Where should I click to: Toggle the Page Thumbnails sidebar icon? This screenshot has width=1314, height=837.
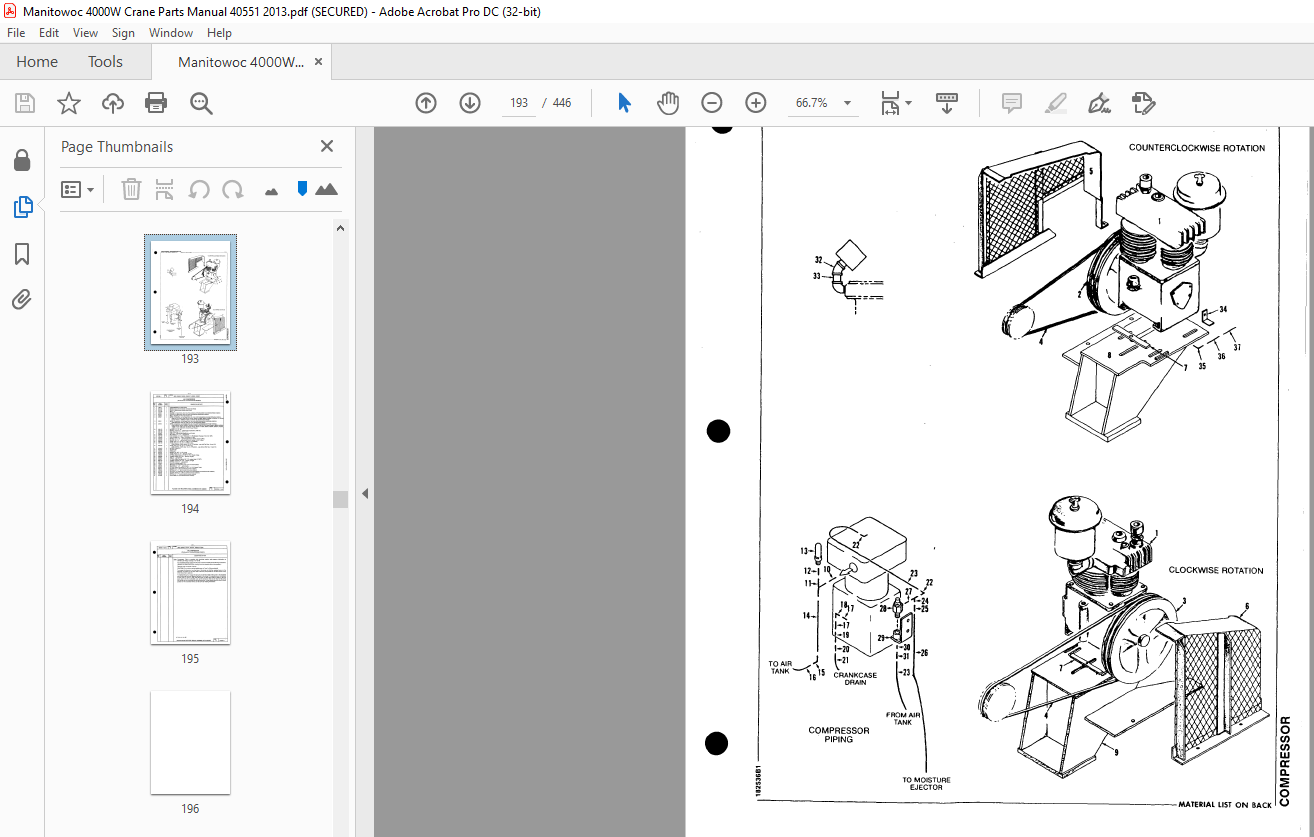tap(22, 207)
